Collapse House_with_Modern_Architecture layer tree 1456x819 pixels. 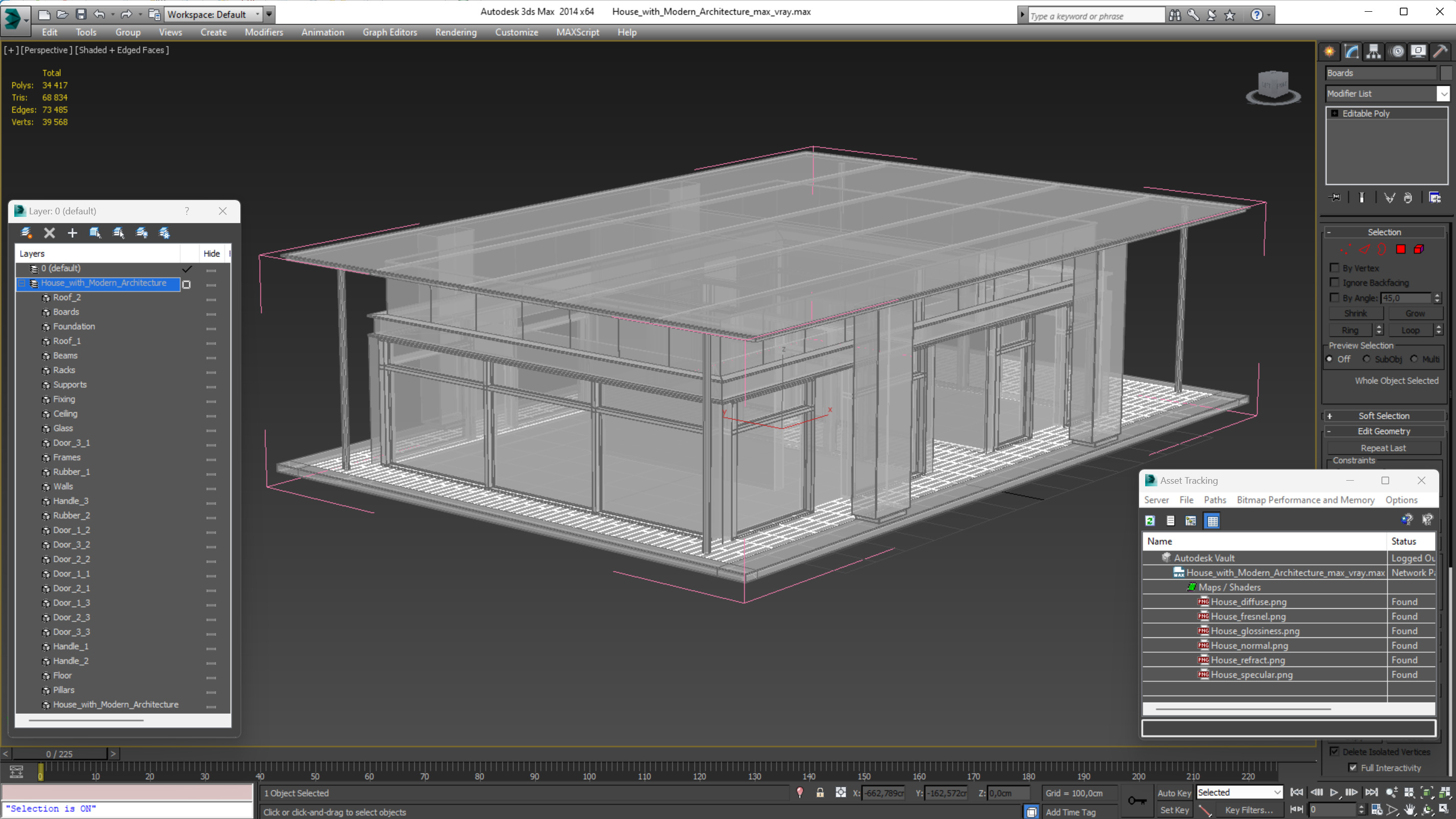tap(22, 283)
